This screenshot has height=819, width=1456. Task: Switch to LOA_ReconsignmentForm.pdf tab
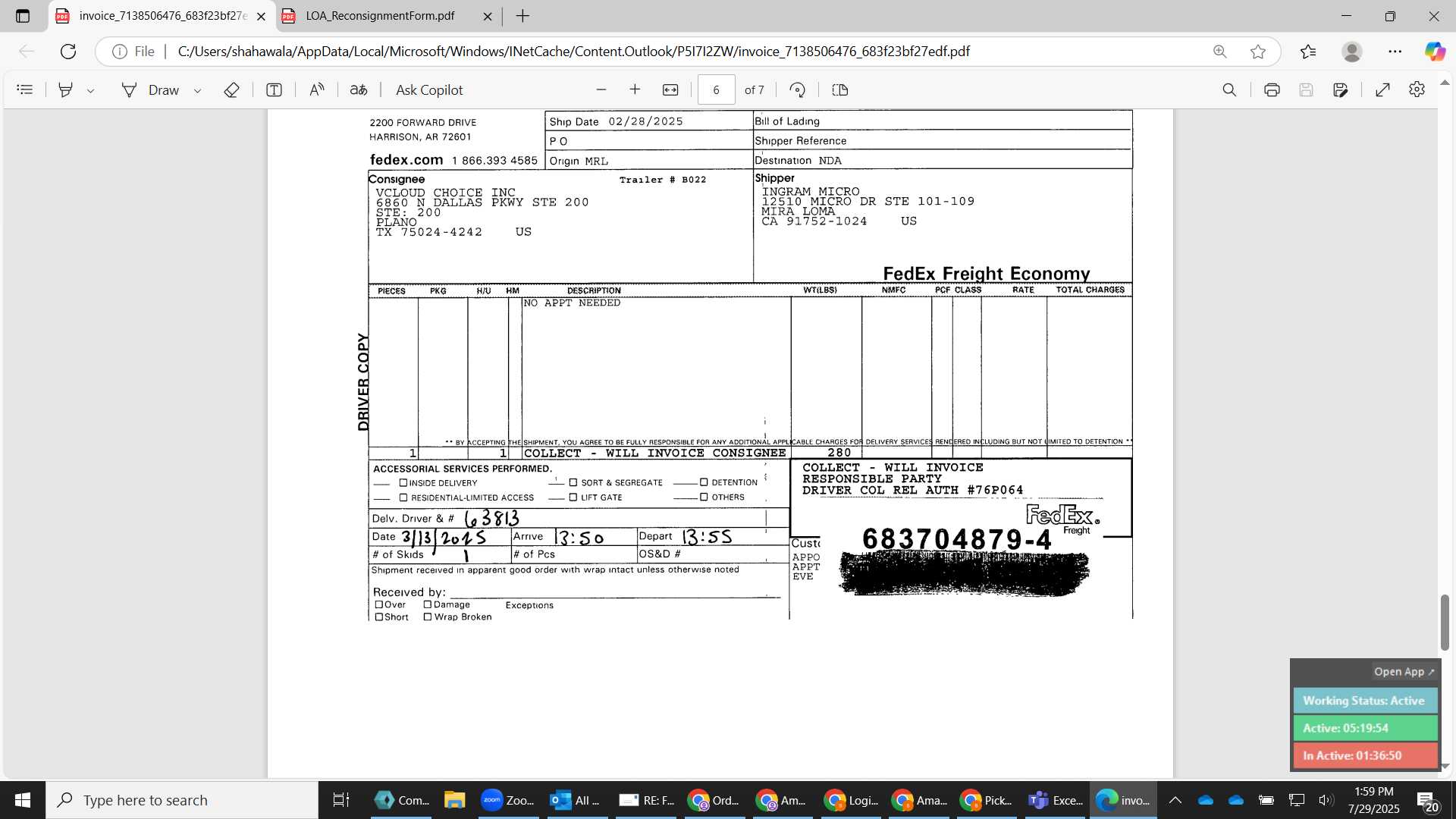click(x=379, y=16)
